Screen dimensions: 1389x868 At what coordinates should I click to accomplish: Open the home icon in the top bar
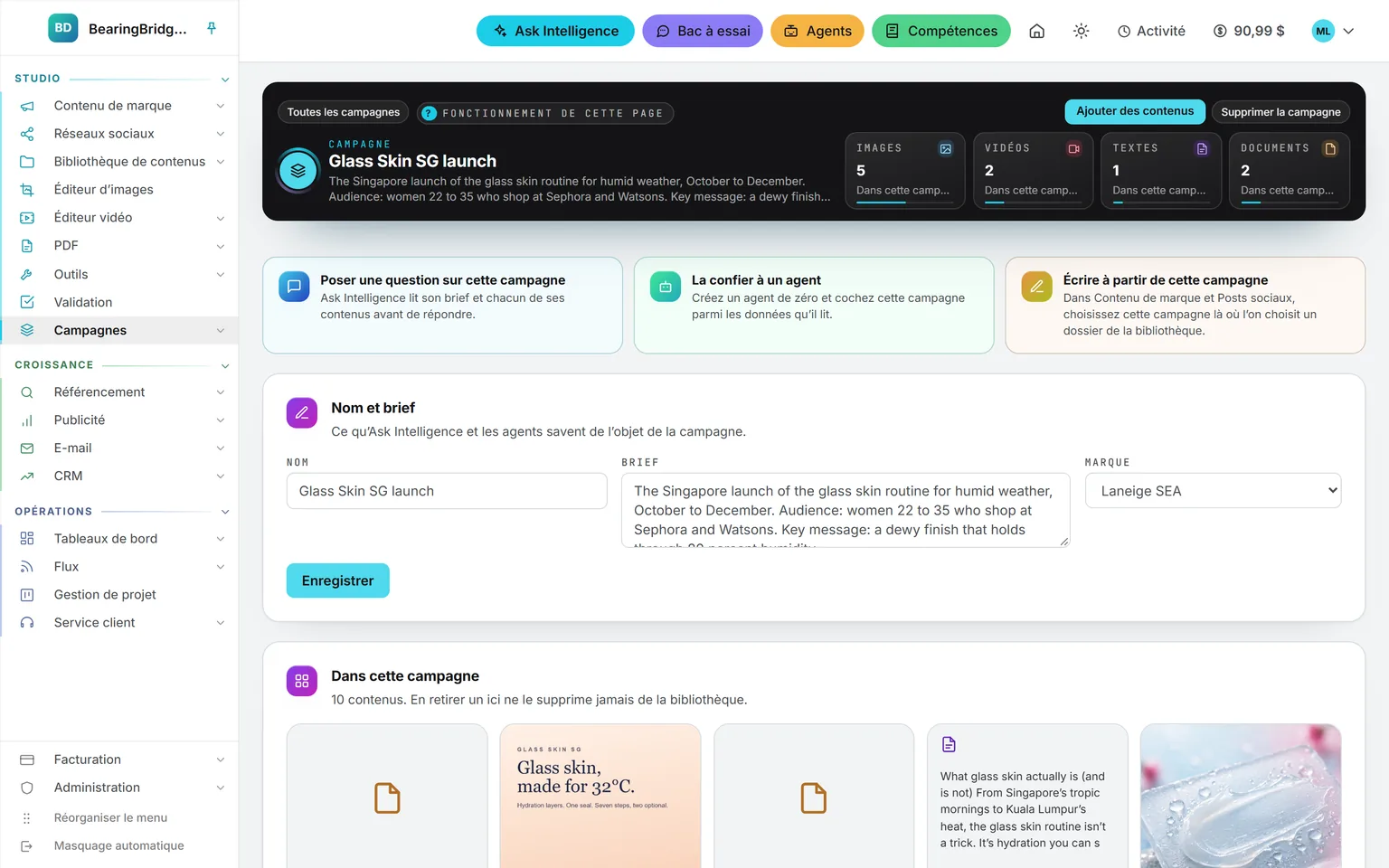click(1037, 31)
